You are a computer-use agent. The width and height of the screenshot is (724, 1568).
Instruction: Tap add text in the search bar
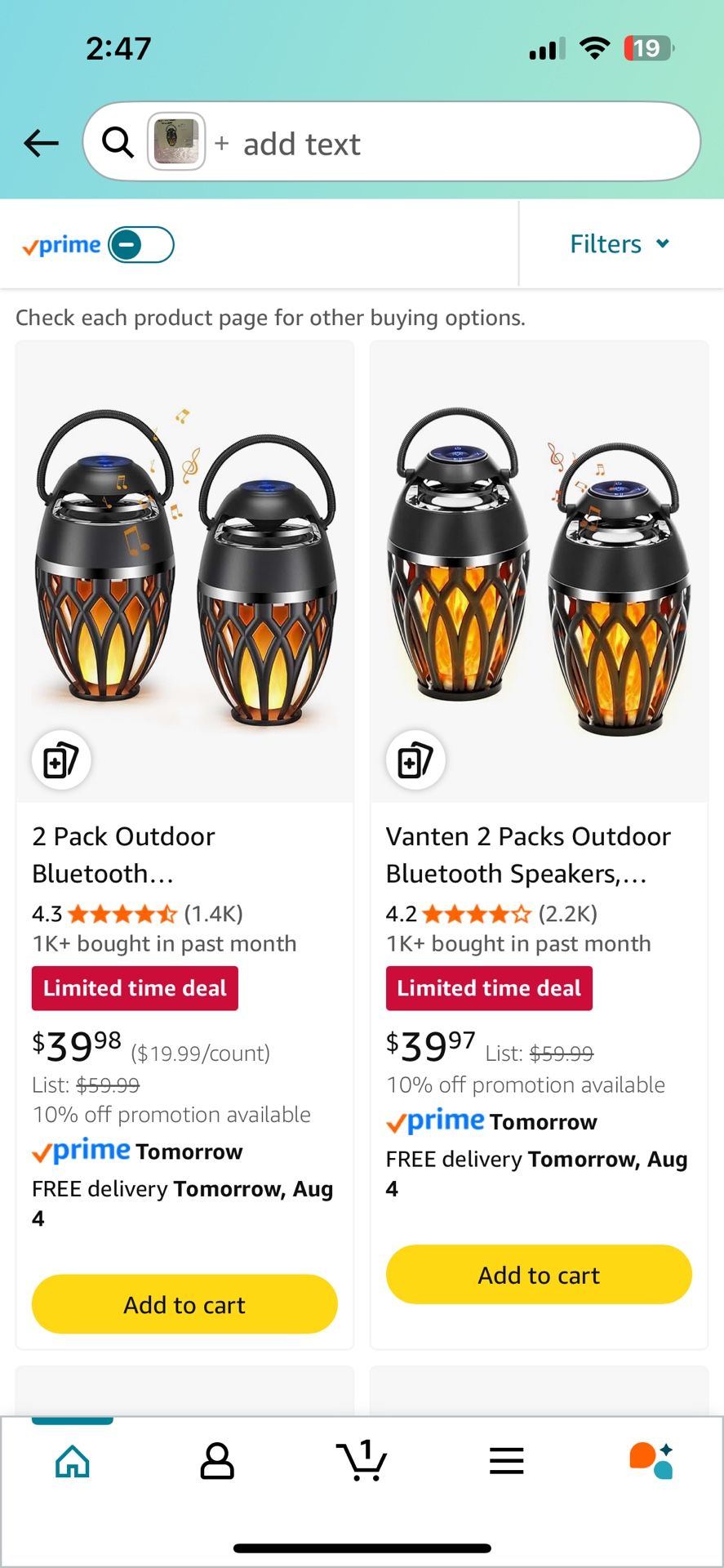coord(302,143)
